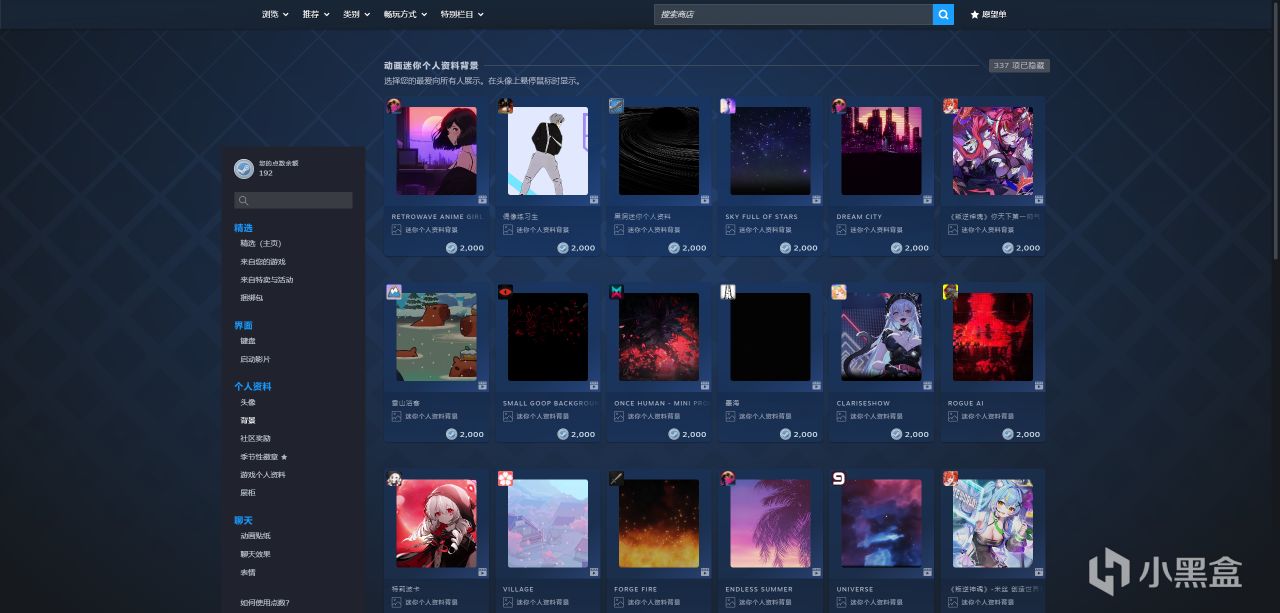Click red eye game icon on Small Goop card
This screenshot has width=1280, height=613.
click(505, 292)
